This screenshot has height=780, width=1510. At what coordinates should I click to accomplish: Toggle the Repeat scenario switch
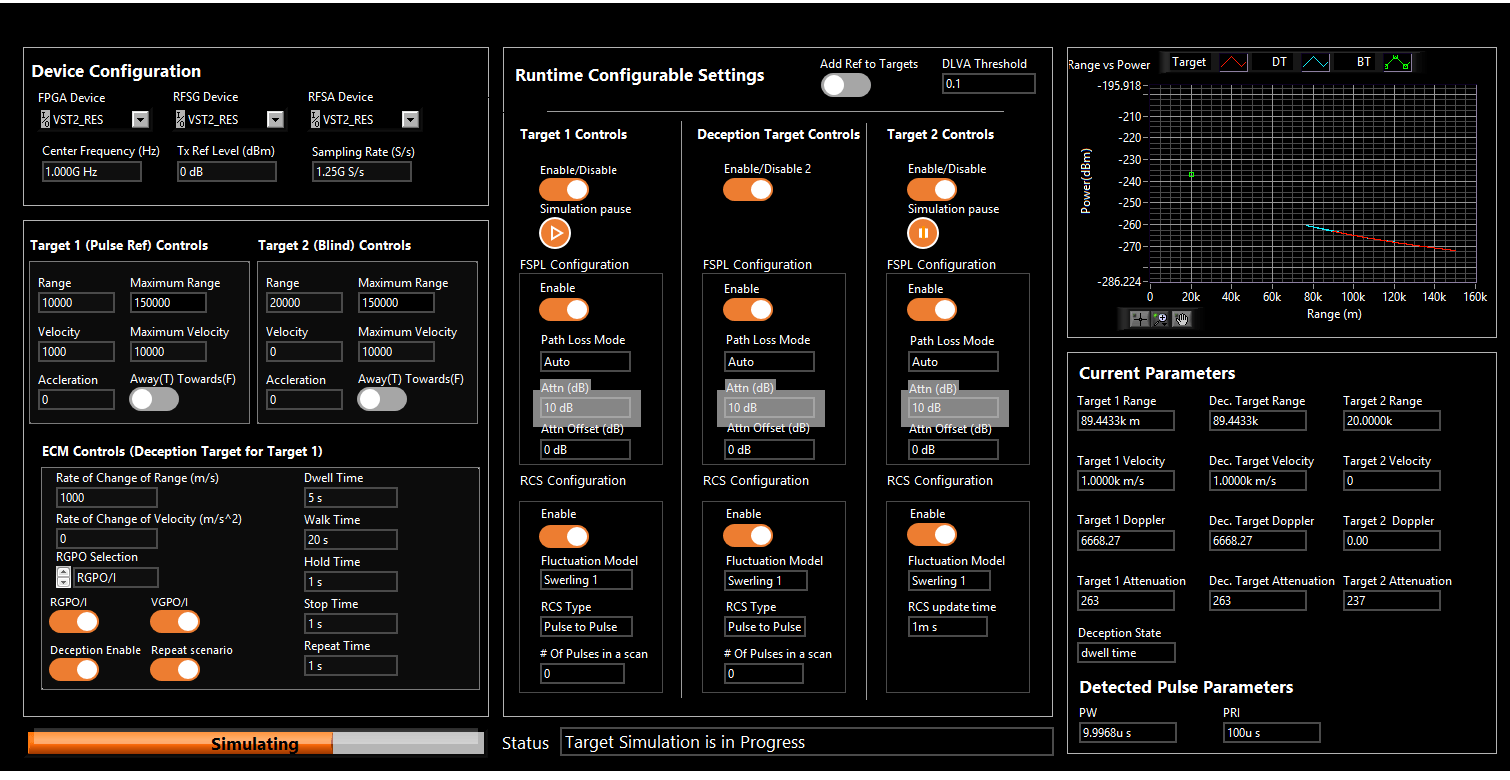point(175,670)
